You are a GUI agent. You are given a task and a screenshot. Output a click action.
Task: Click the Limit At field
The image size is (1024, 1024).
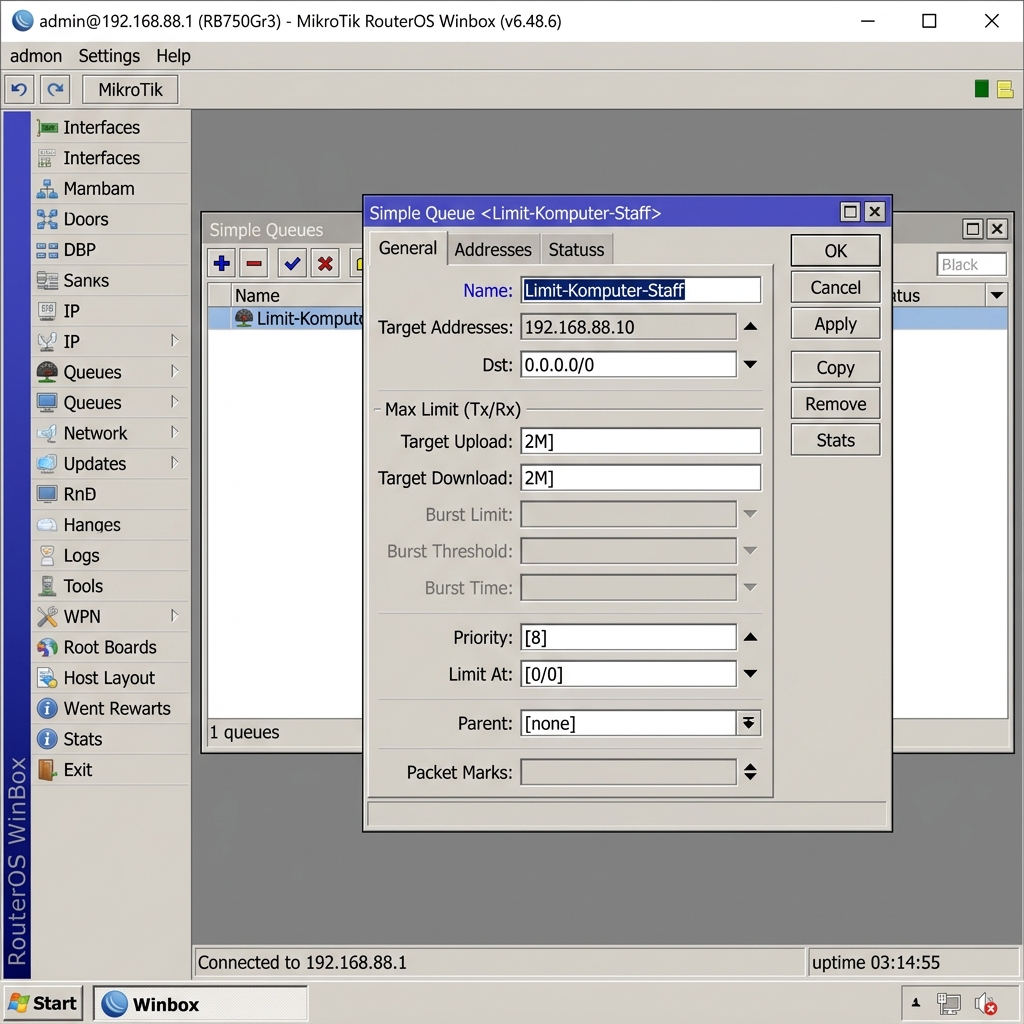point(628,674)
